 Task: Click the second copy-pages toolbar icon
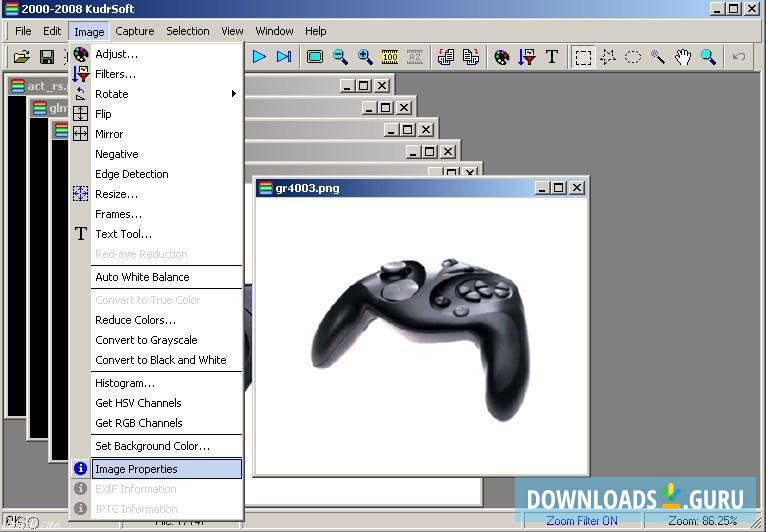tap(470, 57)
